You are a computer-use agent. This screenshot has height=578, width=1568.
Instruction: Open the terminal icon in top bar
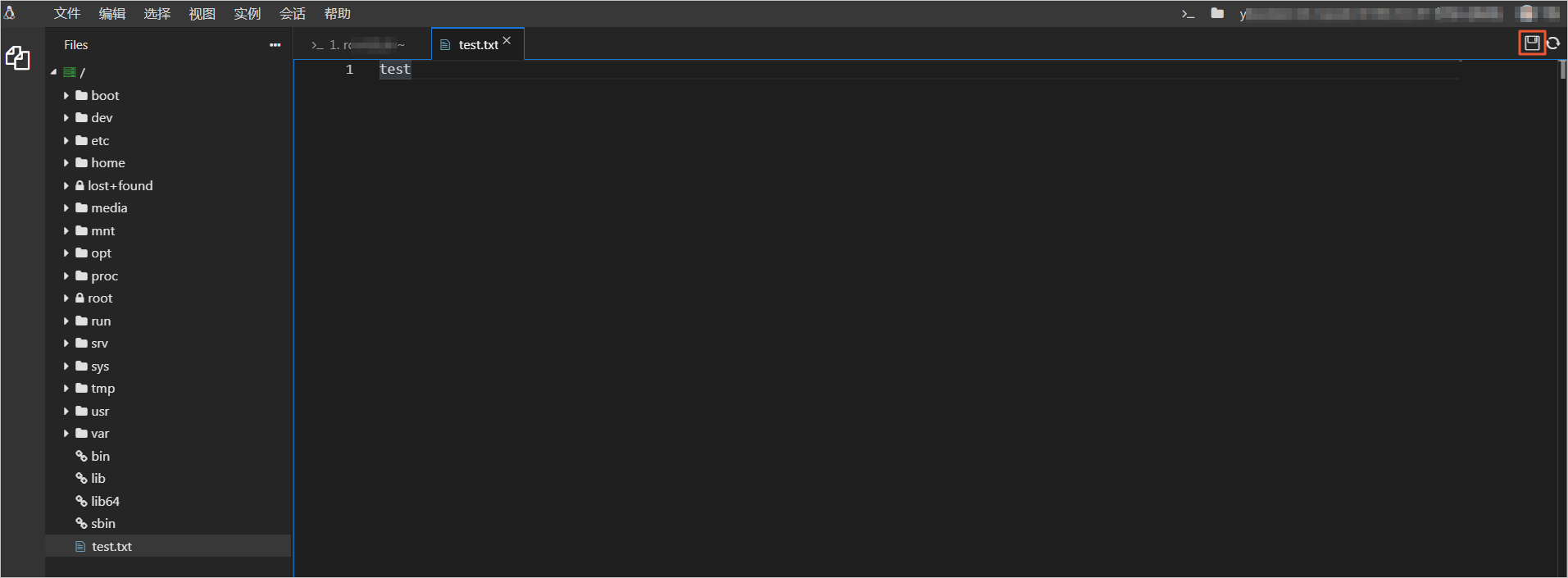1188,14
